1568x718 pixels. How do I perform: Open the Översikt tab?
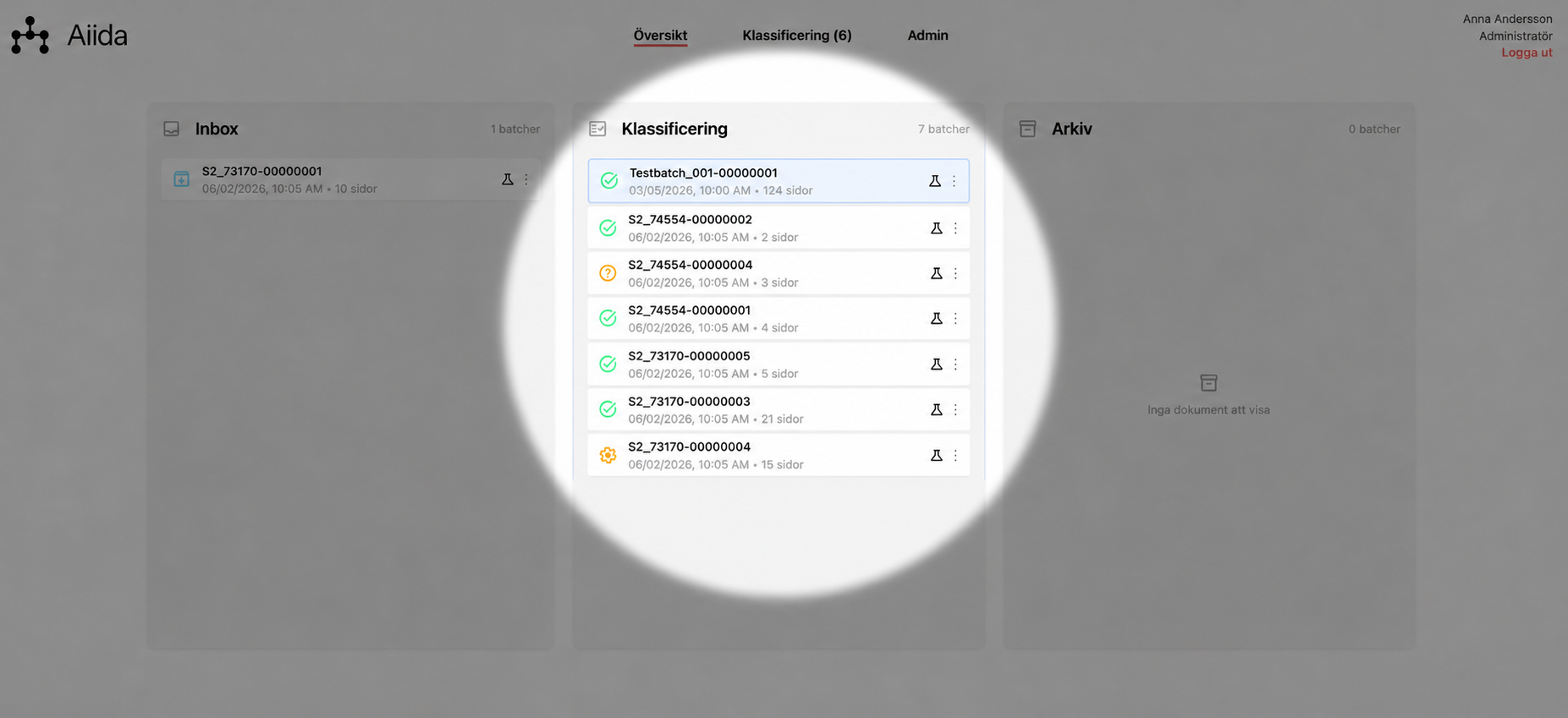coord(660,36)
